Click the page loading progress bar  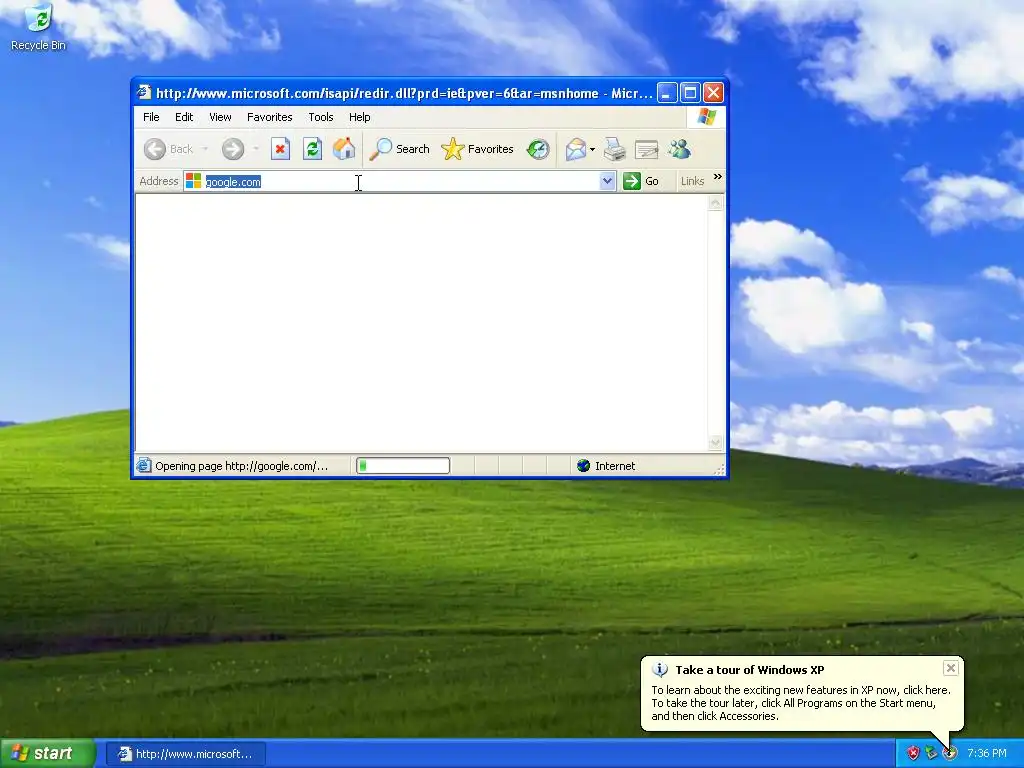click(x=403, y=466)
